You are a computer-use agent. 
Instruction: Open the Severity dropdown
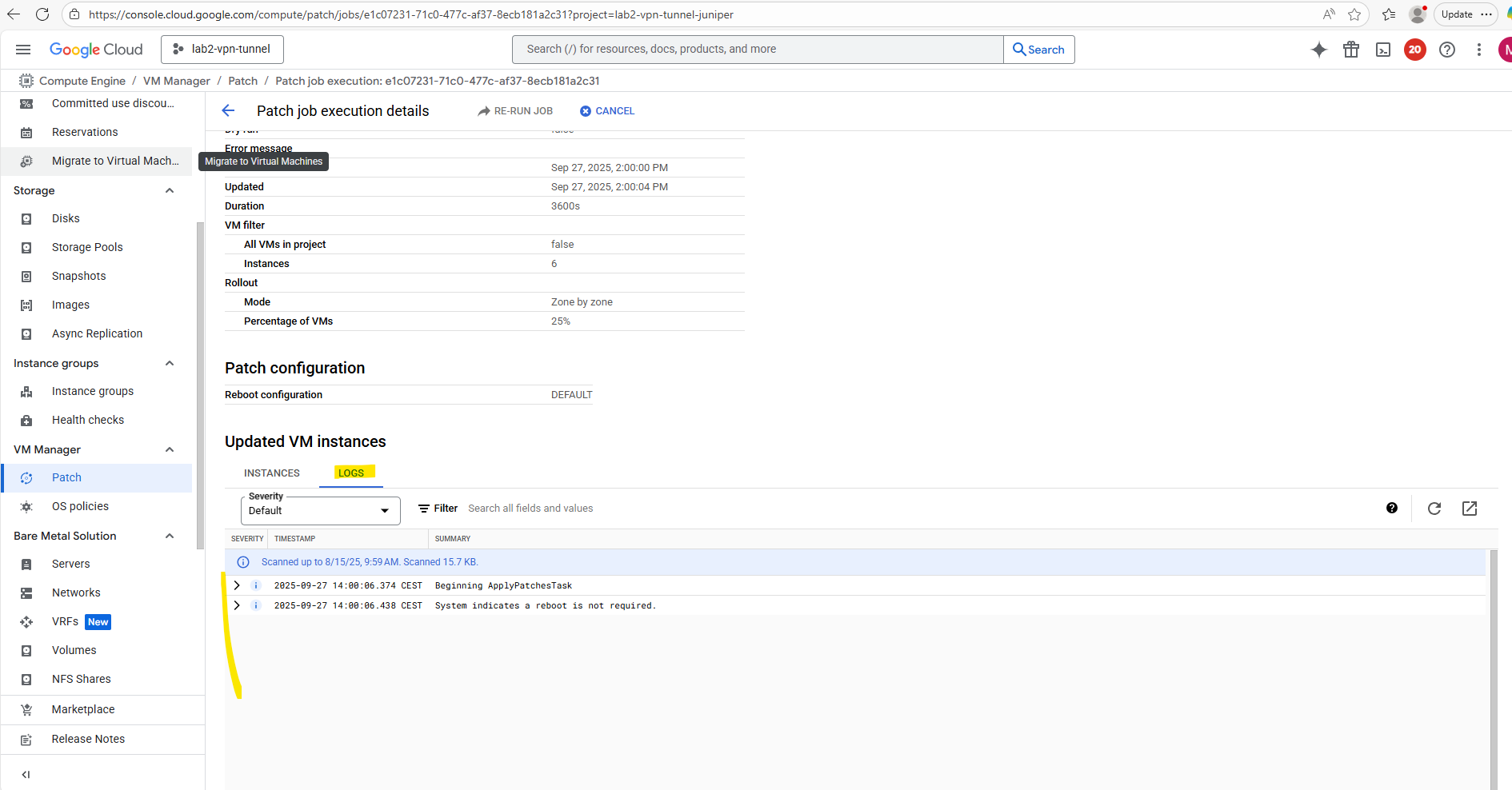coord(321,511)
